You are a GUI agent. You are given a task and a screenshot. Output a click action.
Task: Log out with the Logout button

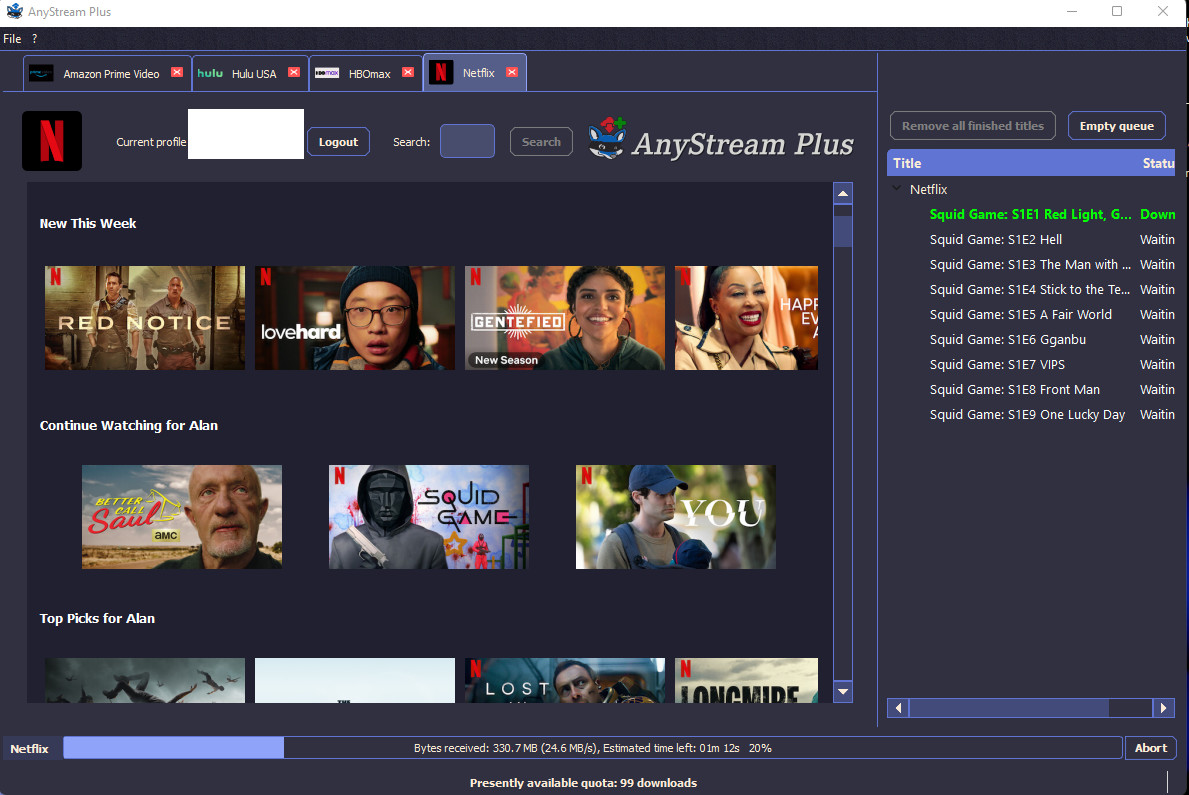pyautogui.click(x=338, y=142)
